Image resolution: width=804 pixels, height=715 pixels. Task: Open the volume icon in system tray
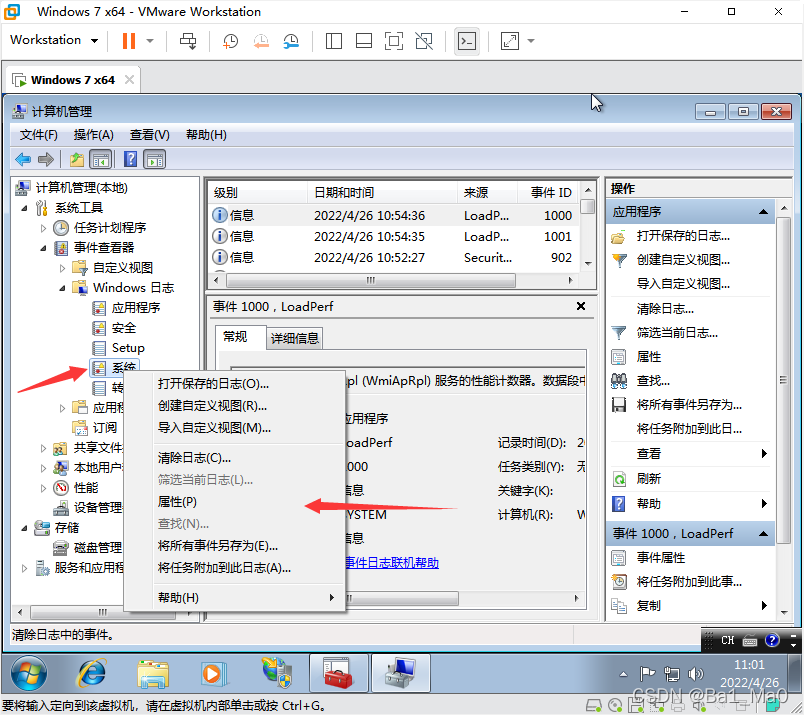pos(695,673)
